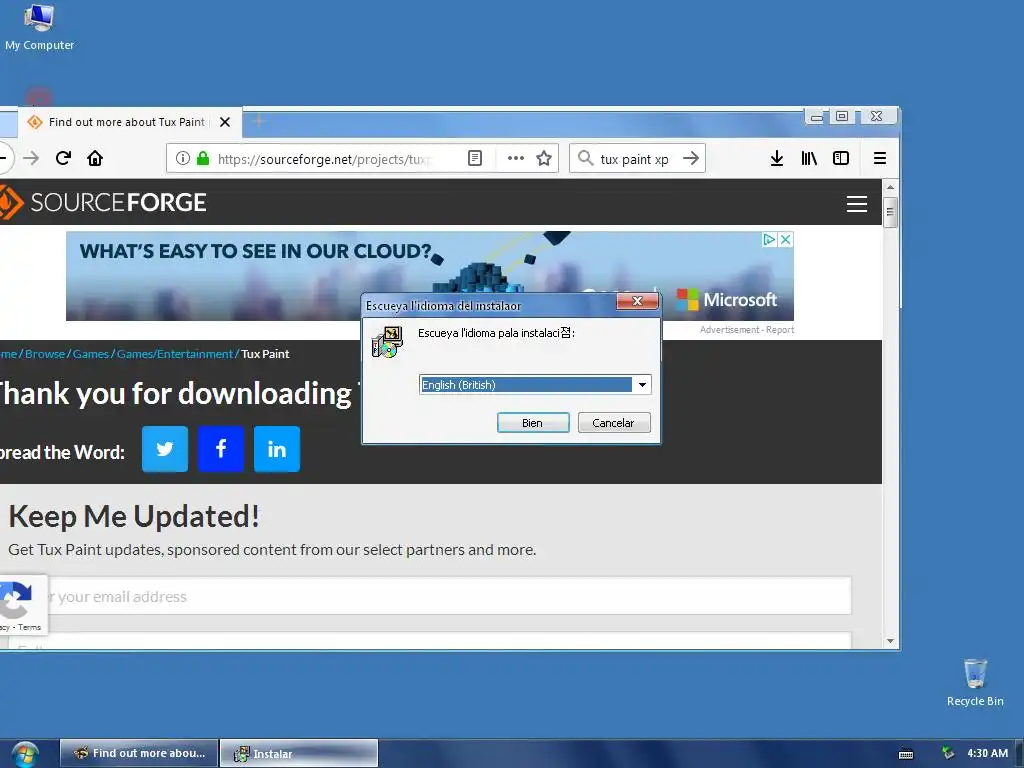Reload the SourceForge page
The width and height of the screenshot is (1024, 768).
pyautogui.click(x=63, y=158)
